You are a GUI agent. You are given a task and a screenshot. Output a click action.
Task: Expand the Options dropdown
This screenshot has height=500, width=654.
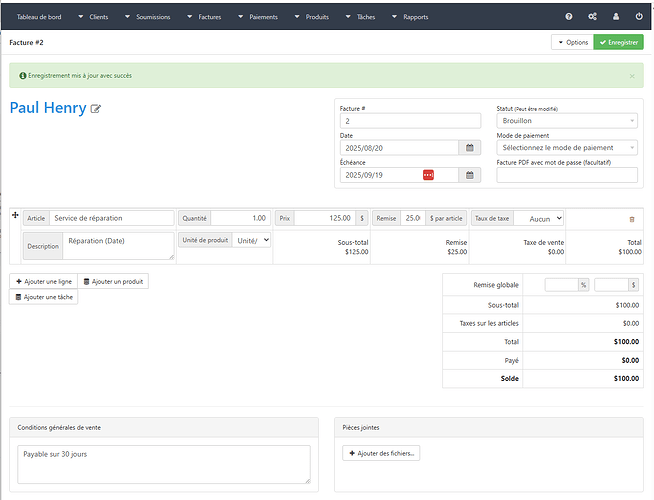[573, 42]
